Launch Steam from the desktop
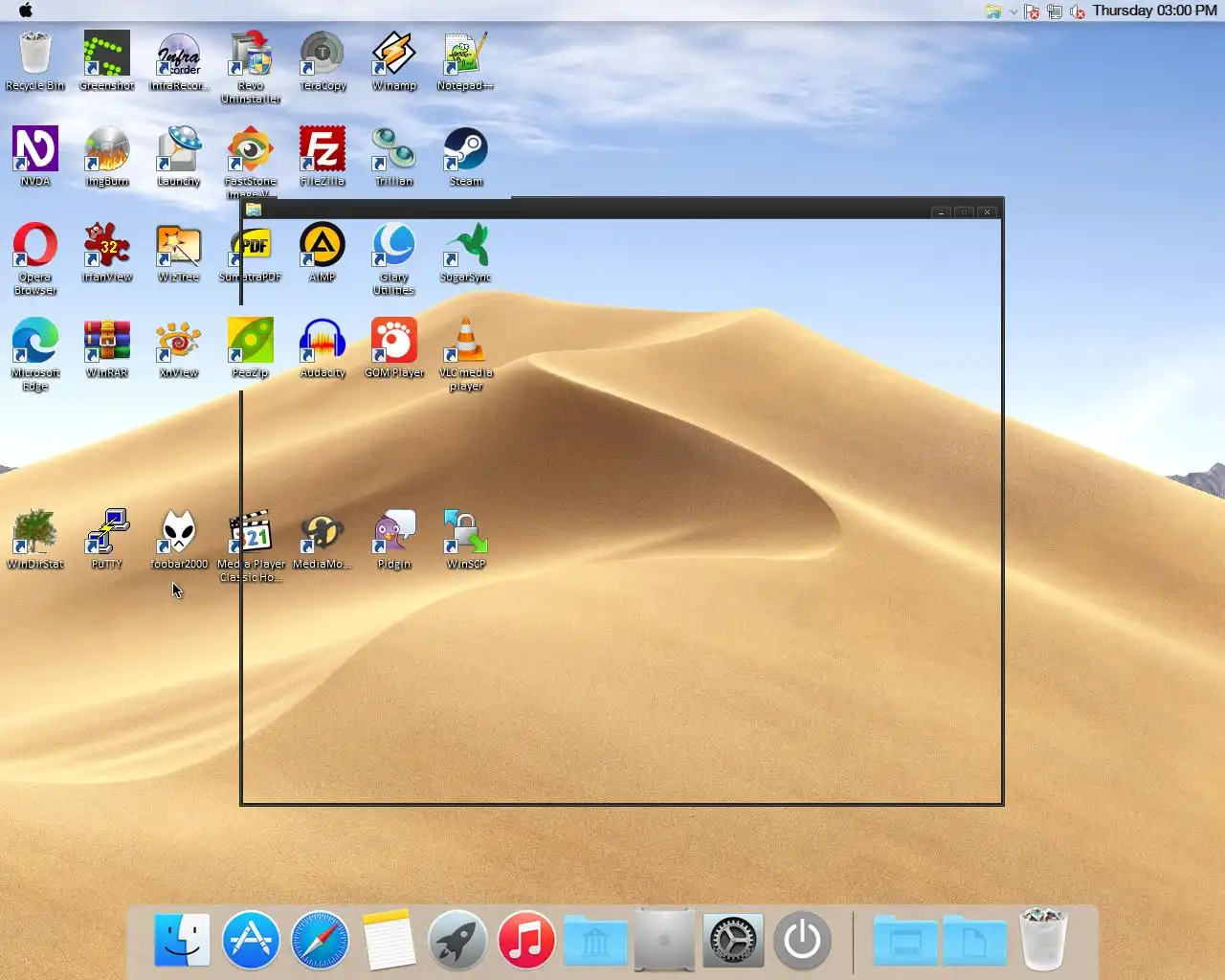1225x980 pixels. pyautogui.click(x=466, y=157)
